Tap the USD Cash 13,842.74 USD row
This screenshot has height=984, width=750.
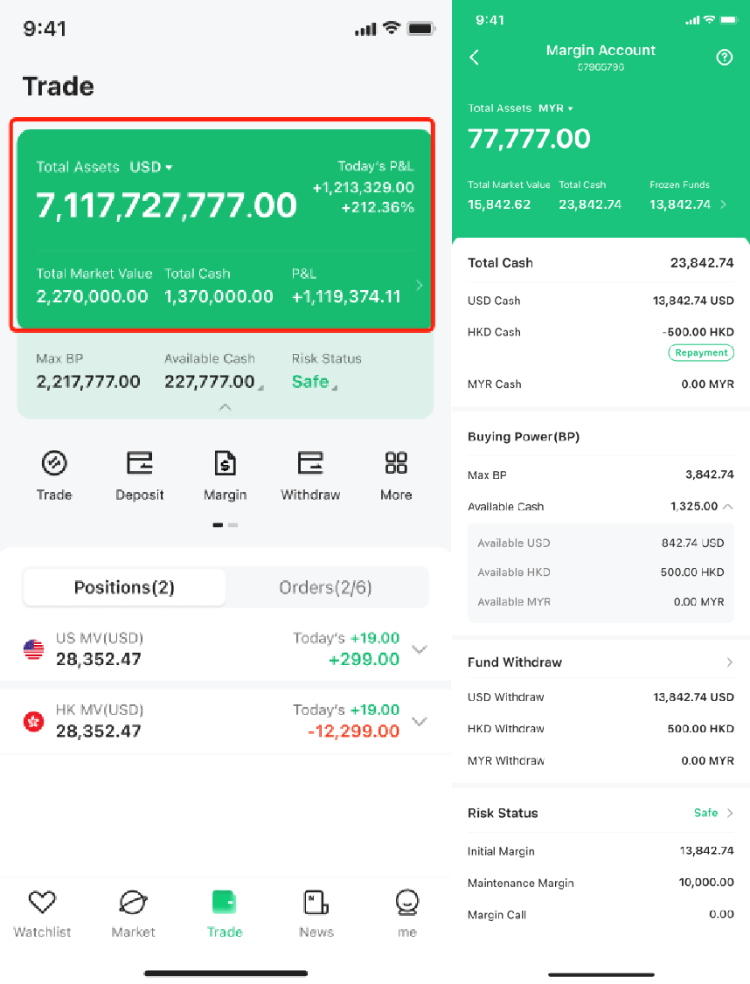[x=601, y=301]
